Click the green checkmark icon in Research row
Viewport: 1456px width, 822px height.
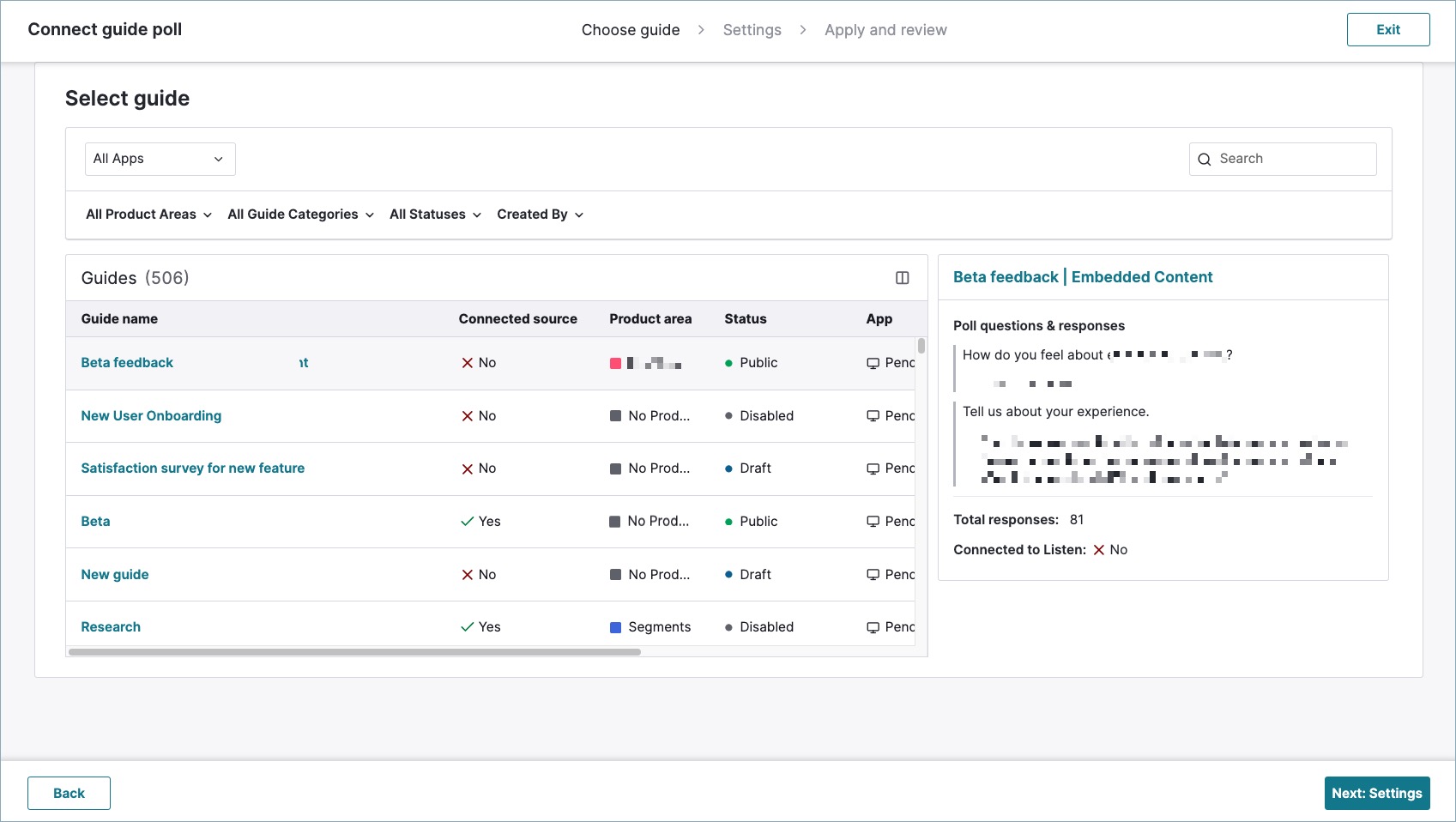468,627
